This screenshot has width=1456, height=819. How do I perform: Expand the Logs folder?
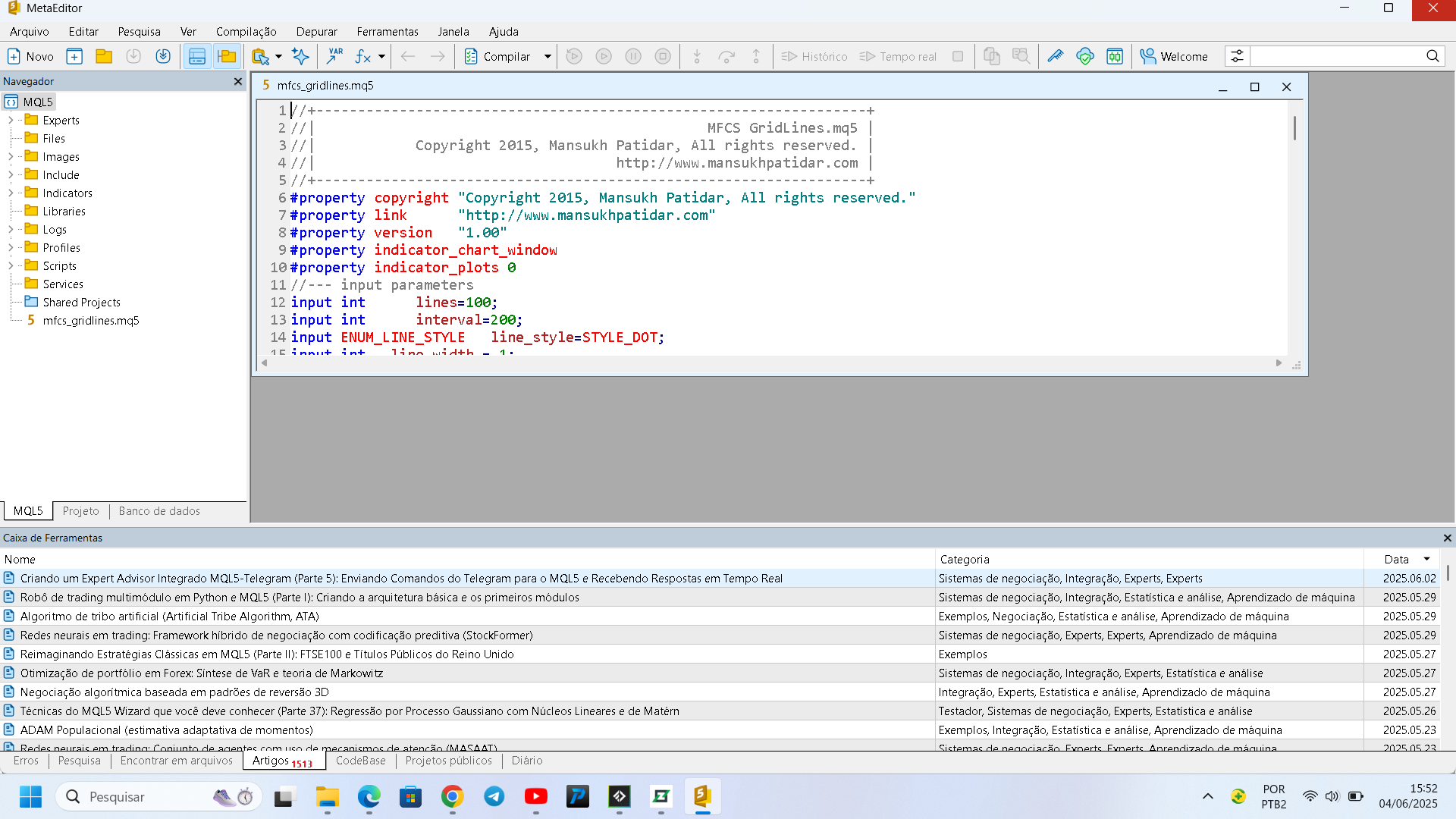point(11,230)
